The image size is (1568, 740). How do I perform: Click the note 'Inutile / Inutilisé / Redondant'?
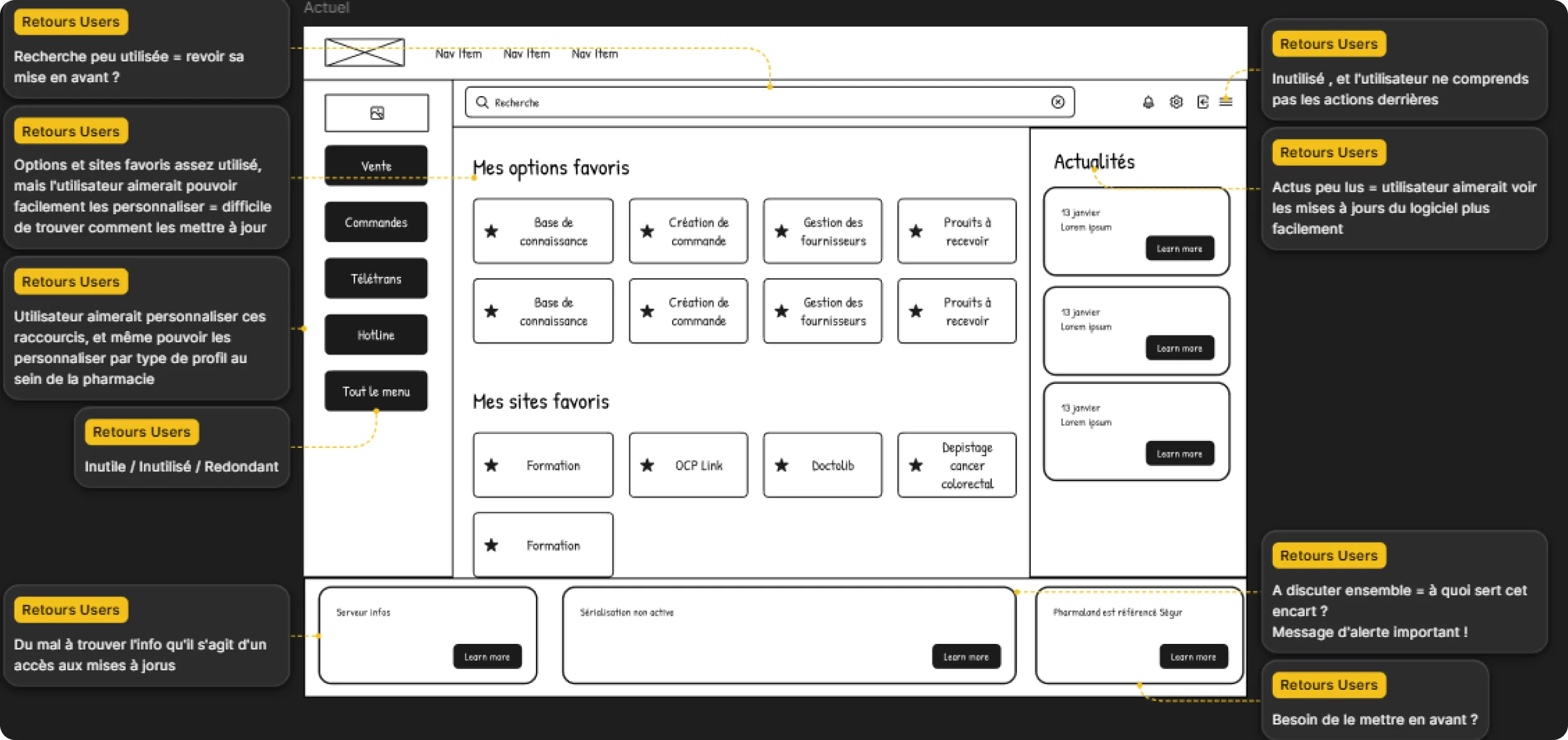coord(182,447)
